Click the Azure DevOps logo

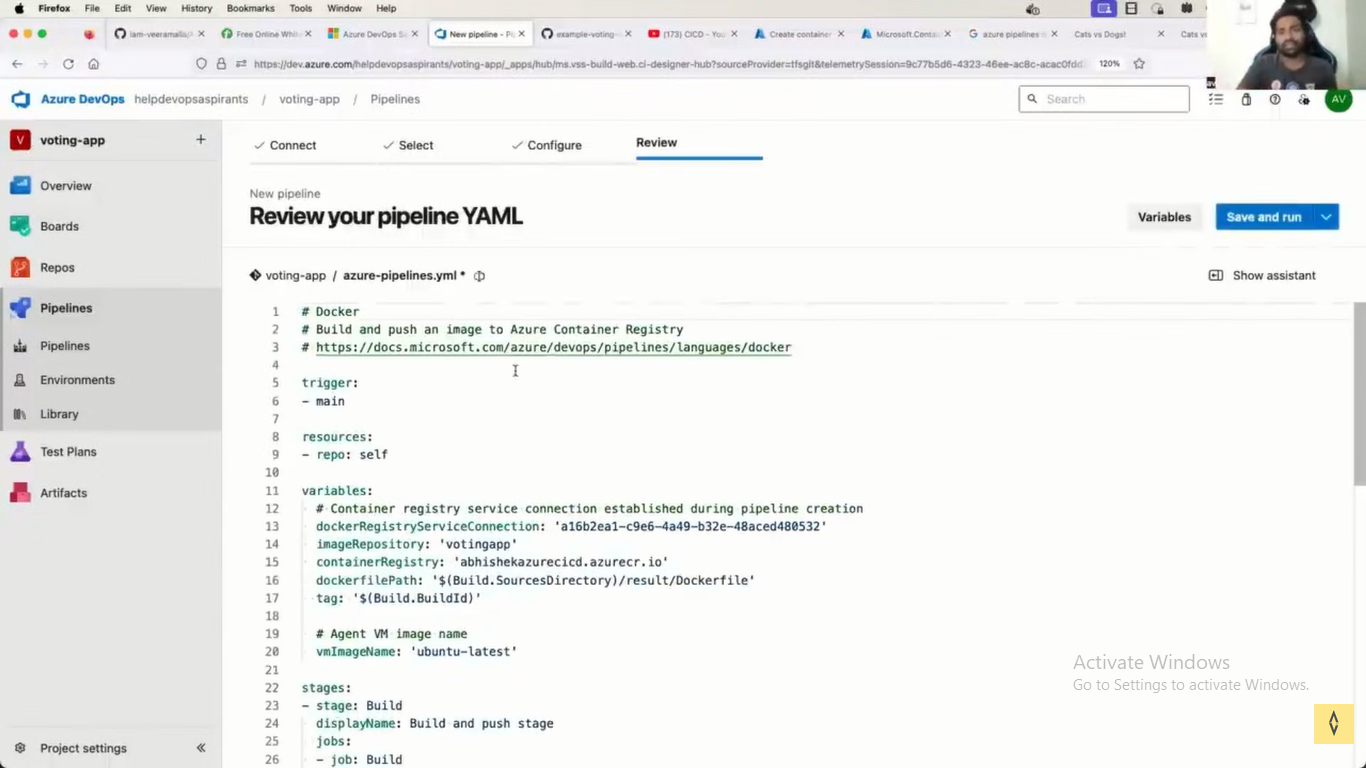pos(21,99)
